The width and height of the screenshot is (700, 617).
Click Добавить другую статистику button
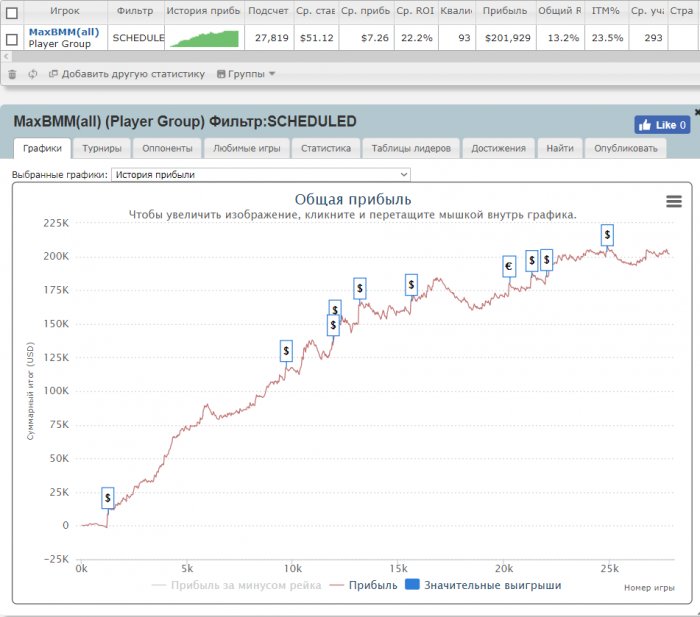tap(126, 74)
